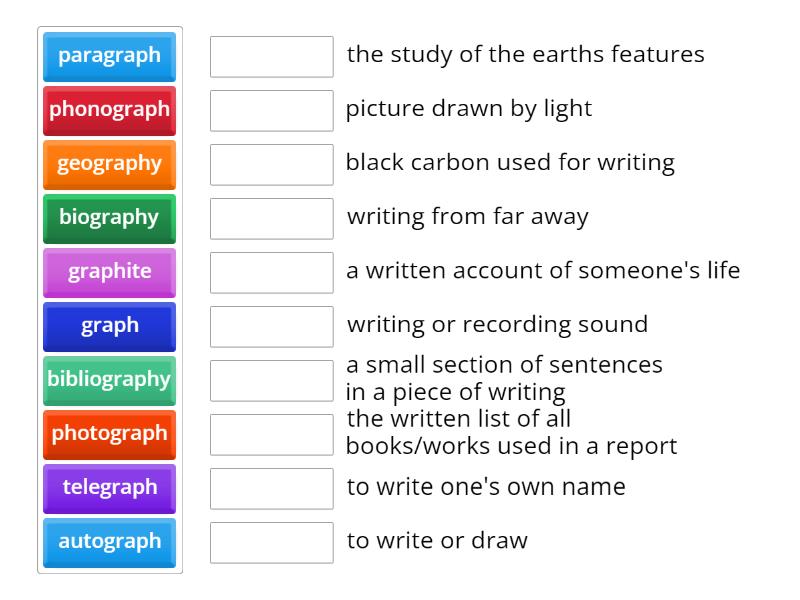The image size is (800, 600).
Task: Select the geography word tile
Action: pos(108,165)
